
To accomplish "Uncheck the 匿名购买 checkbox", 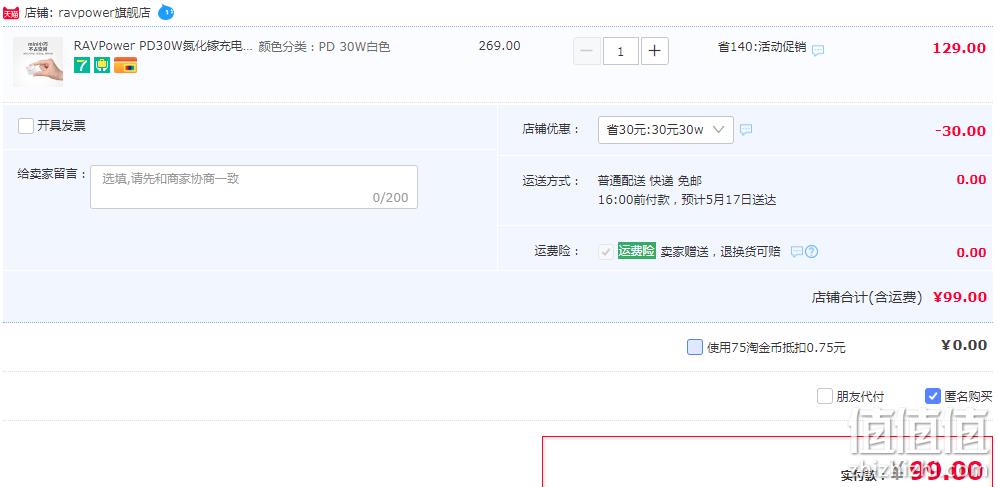I will point(932,397).
